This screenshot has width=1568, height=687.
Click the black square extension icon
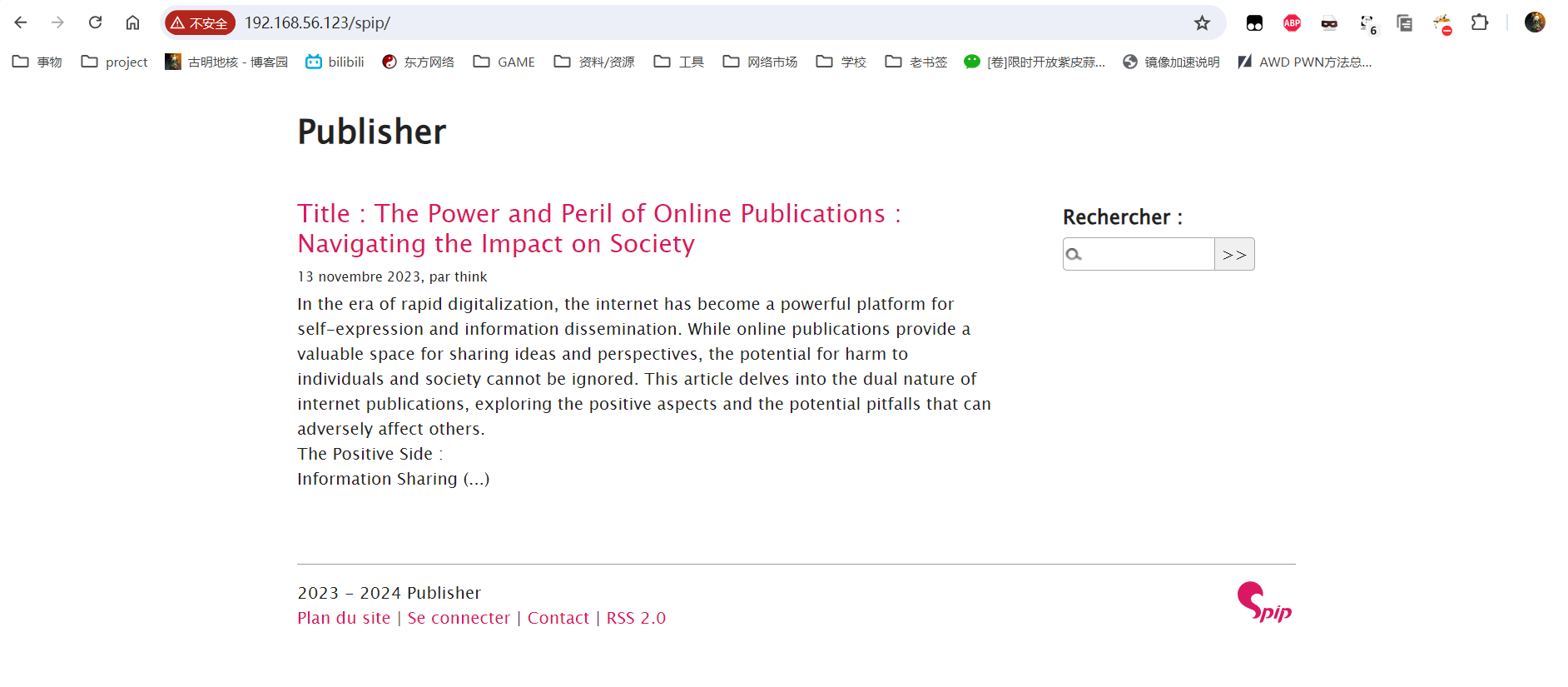pyautogui.click(x=1254, y=23)
